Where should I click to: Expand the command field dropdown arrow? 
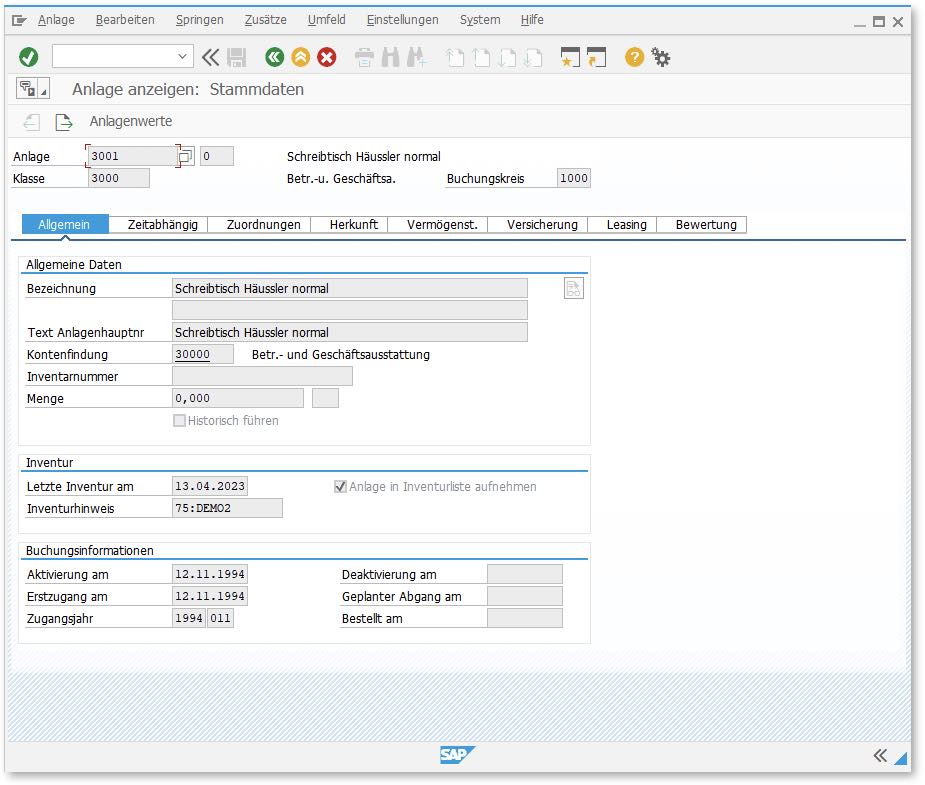click(x=182, y=57)
